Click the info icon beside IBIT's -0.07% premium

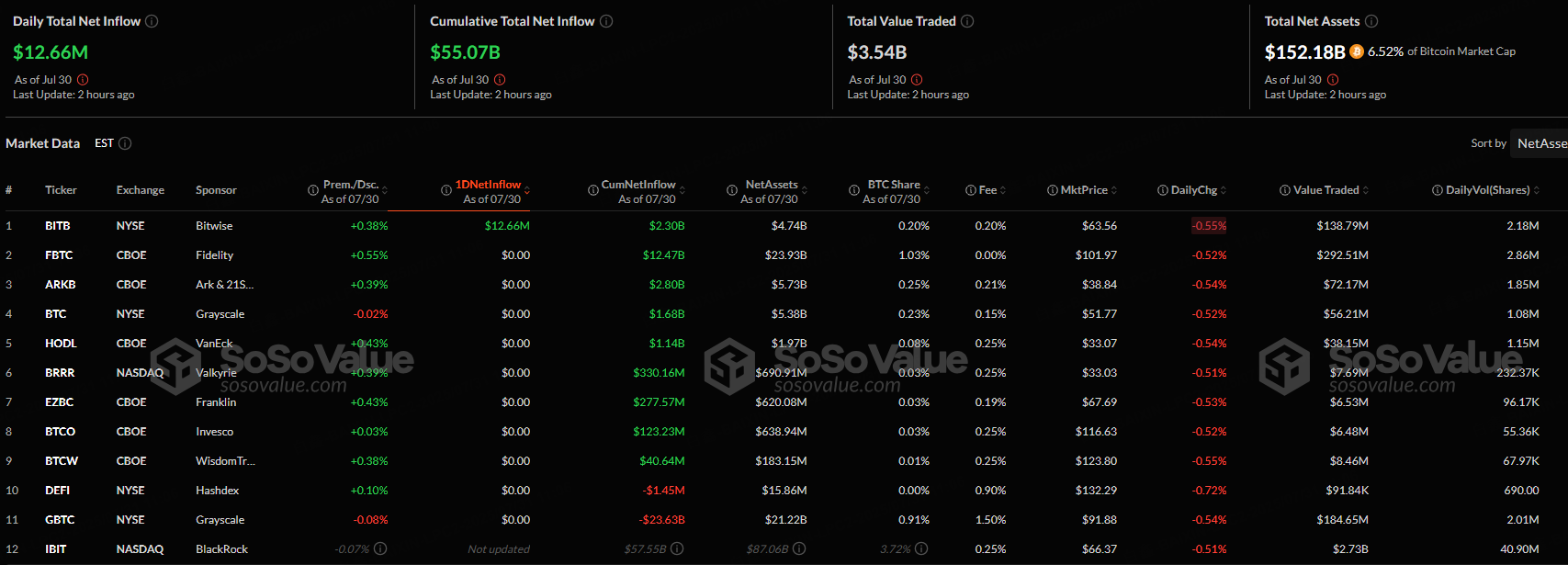(x=380, y=548)
